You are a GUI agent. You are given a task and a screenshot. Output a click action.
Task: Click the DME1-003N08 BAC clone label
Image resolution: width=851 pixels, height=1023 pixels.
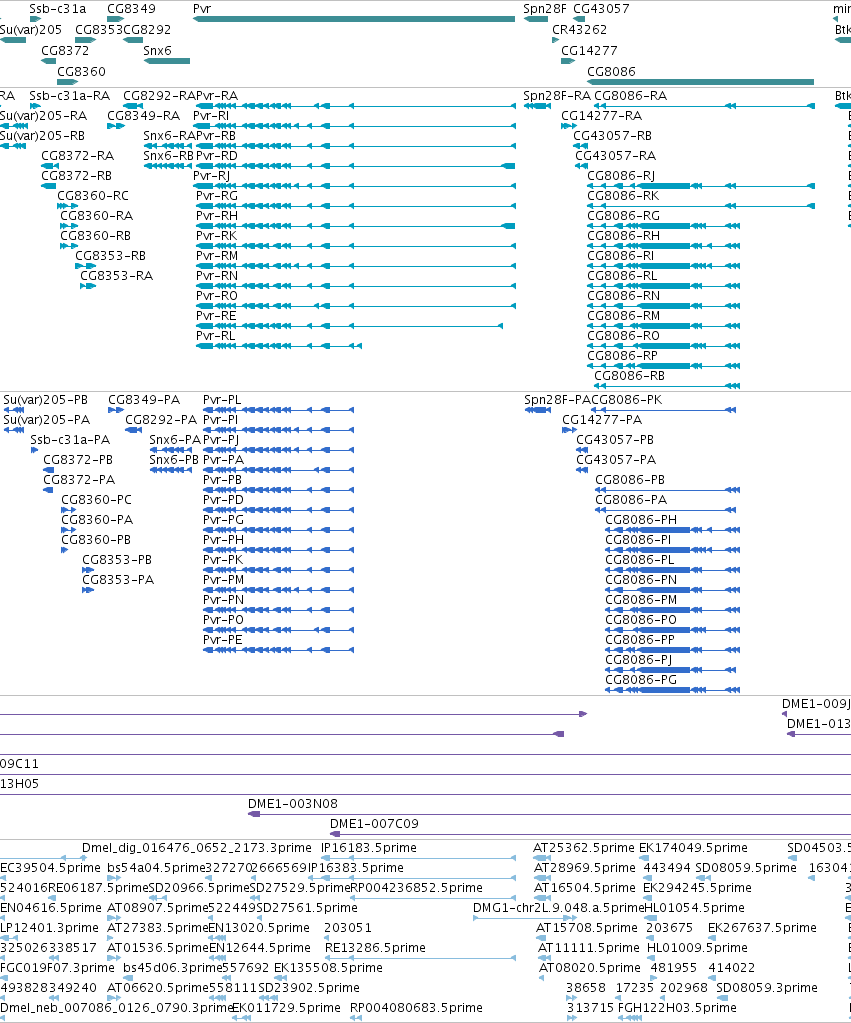point(292,804)
